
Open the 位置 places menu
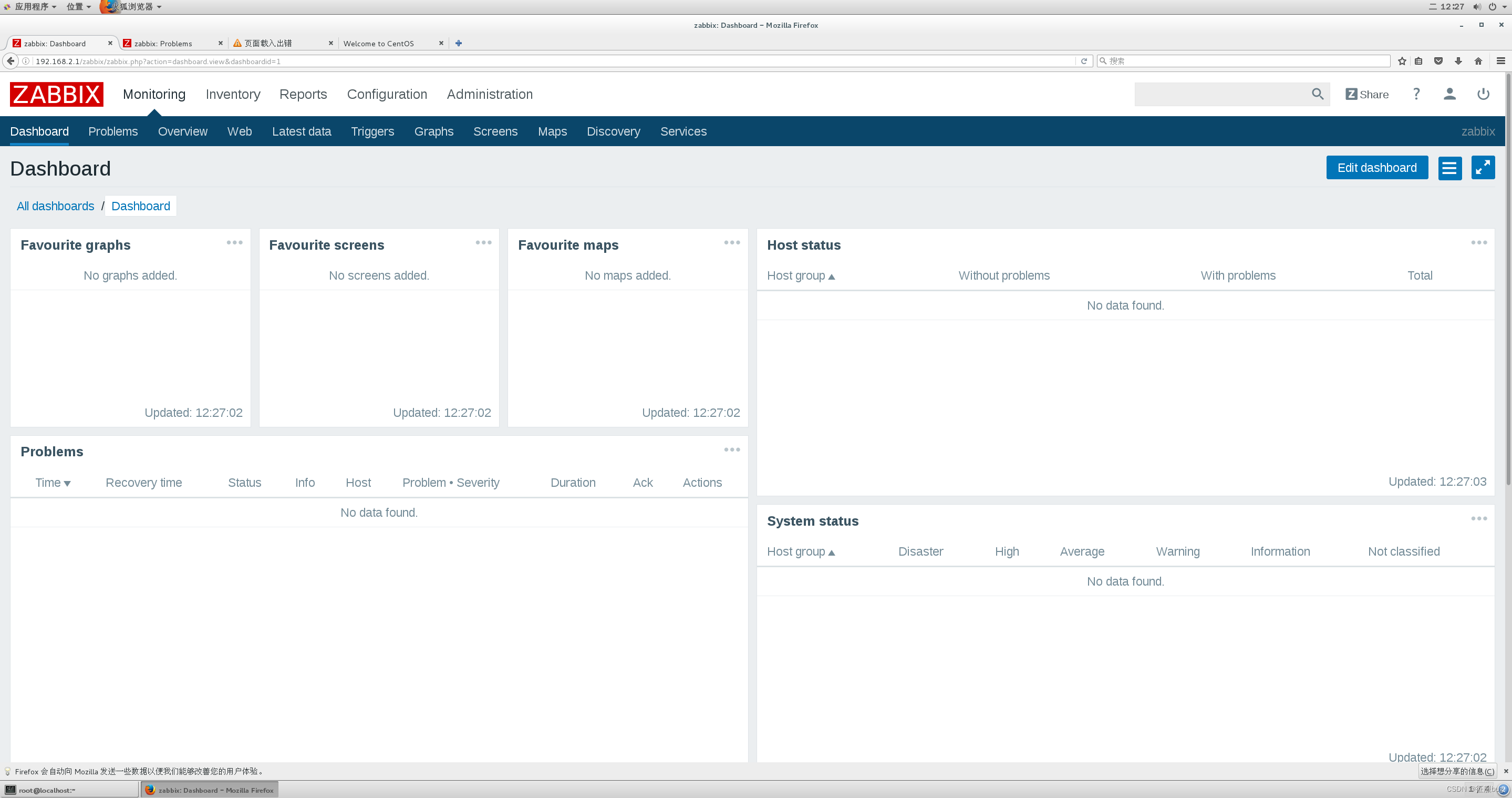pos(79,6)
